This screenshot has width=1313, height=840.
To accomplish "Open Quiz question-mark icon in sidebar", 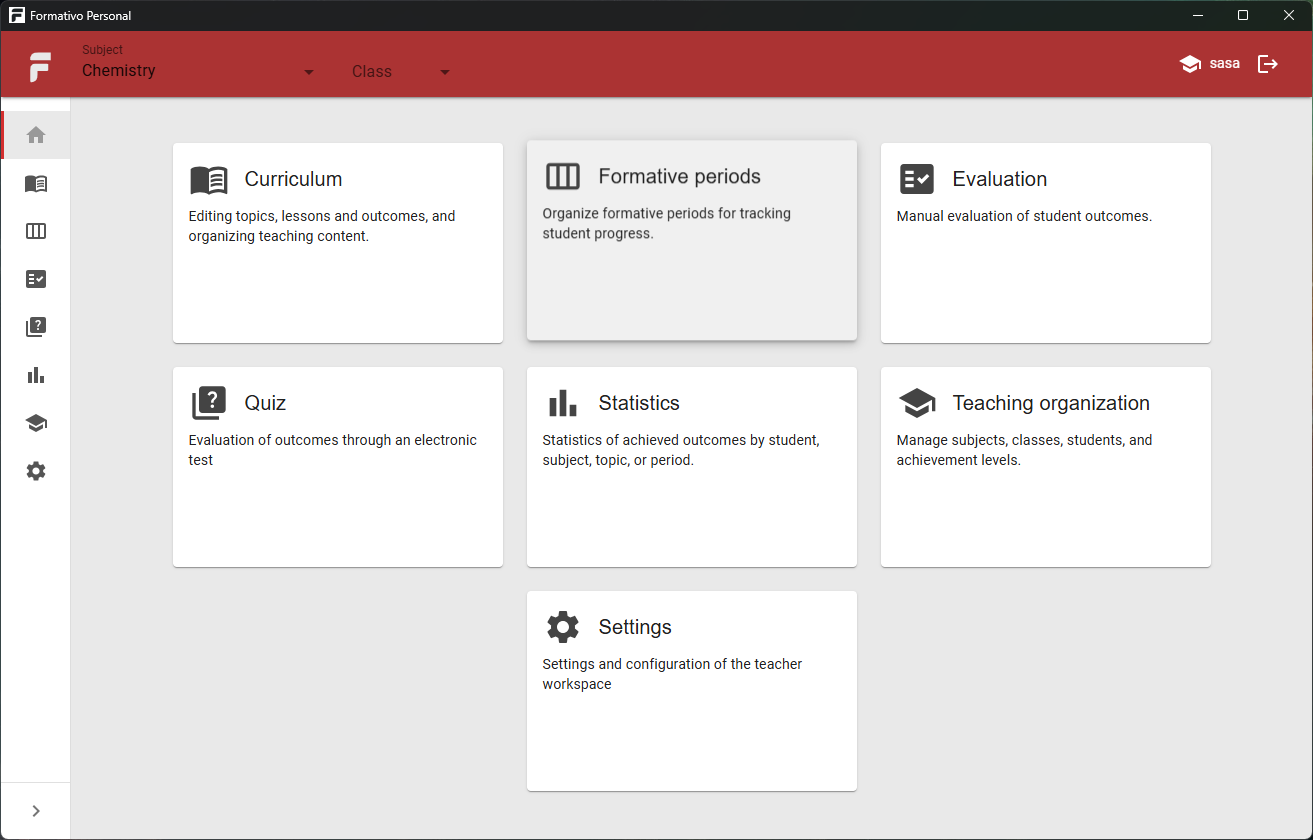I will 36,327.
